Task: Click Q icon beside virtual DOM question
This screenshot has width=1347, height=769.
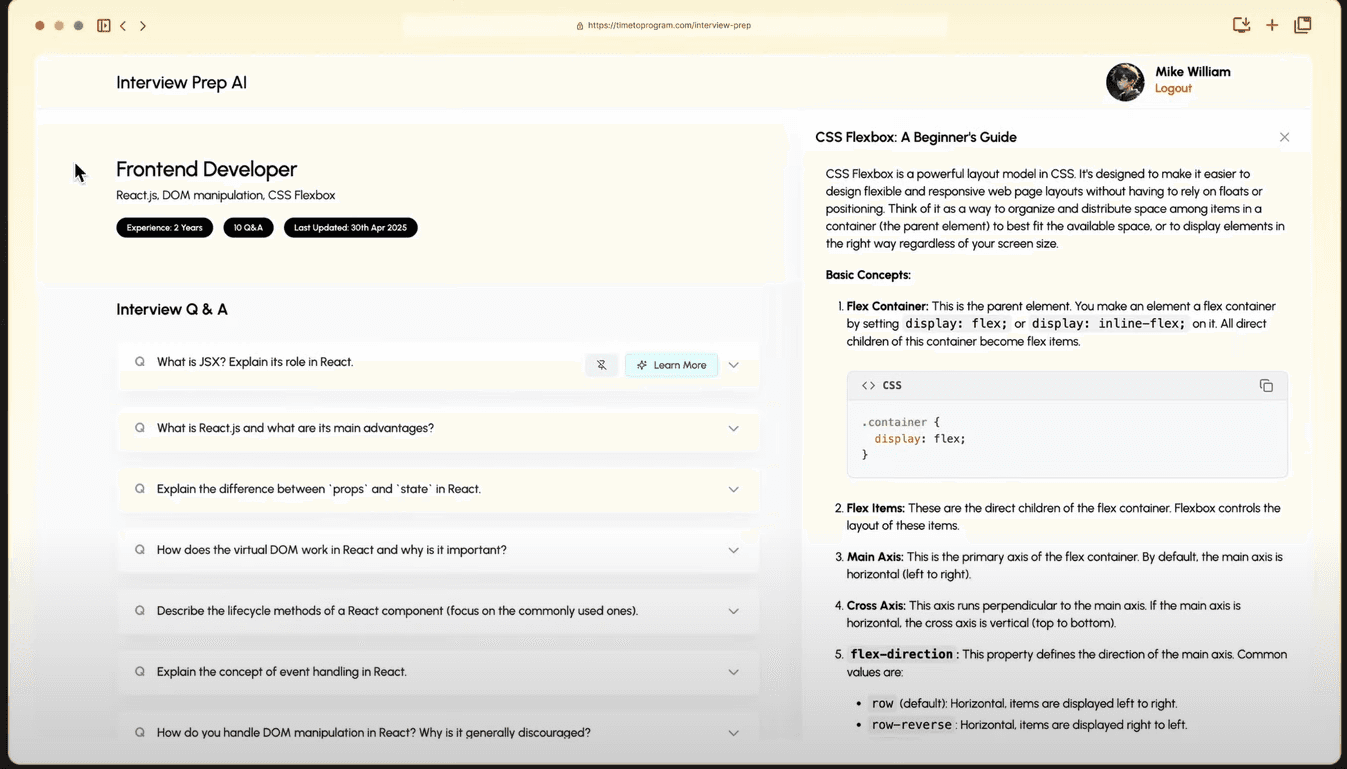Action: (x=140, y=550)
